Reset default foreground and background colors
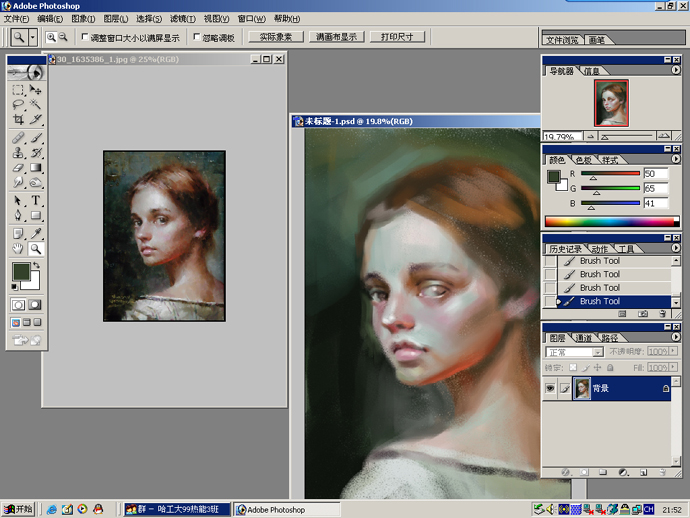Viewport: 690px width, 518px height. [14, 287]
